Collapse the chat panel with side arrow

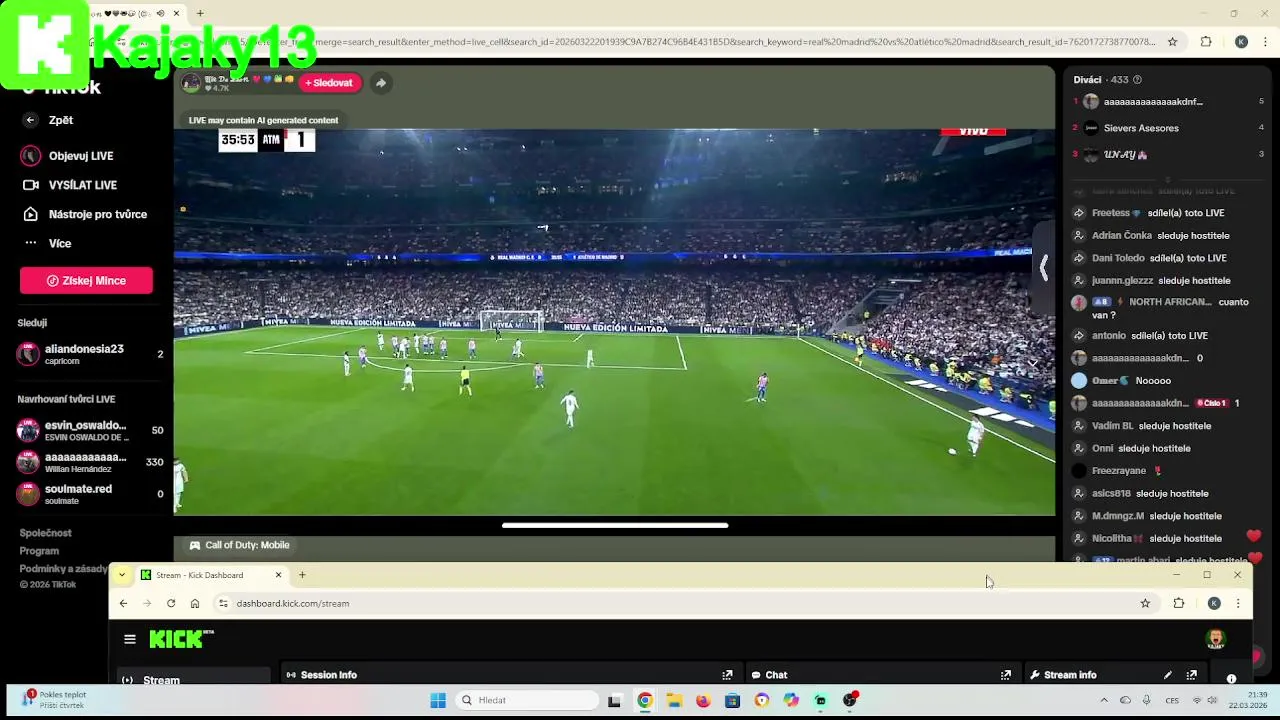(1043, 267)
